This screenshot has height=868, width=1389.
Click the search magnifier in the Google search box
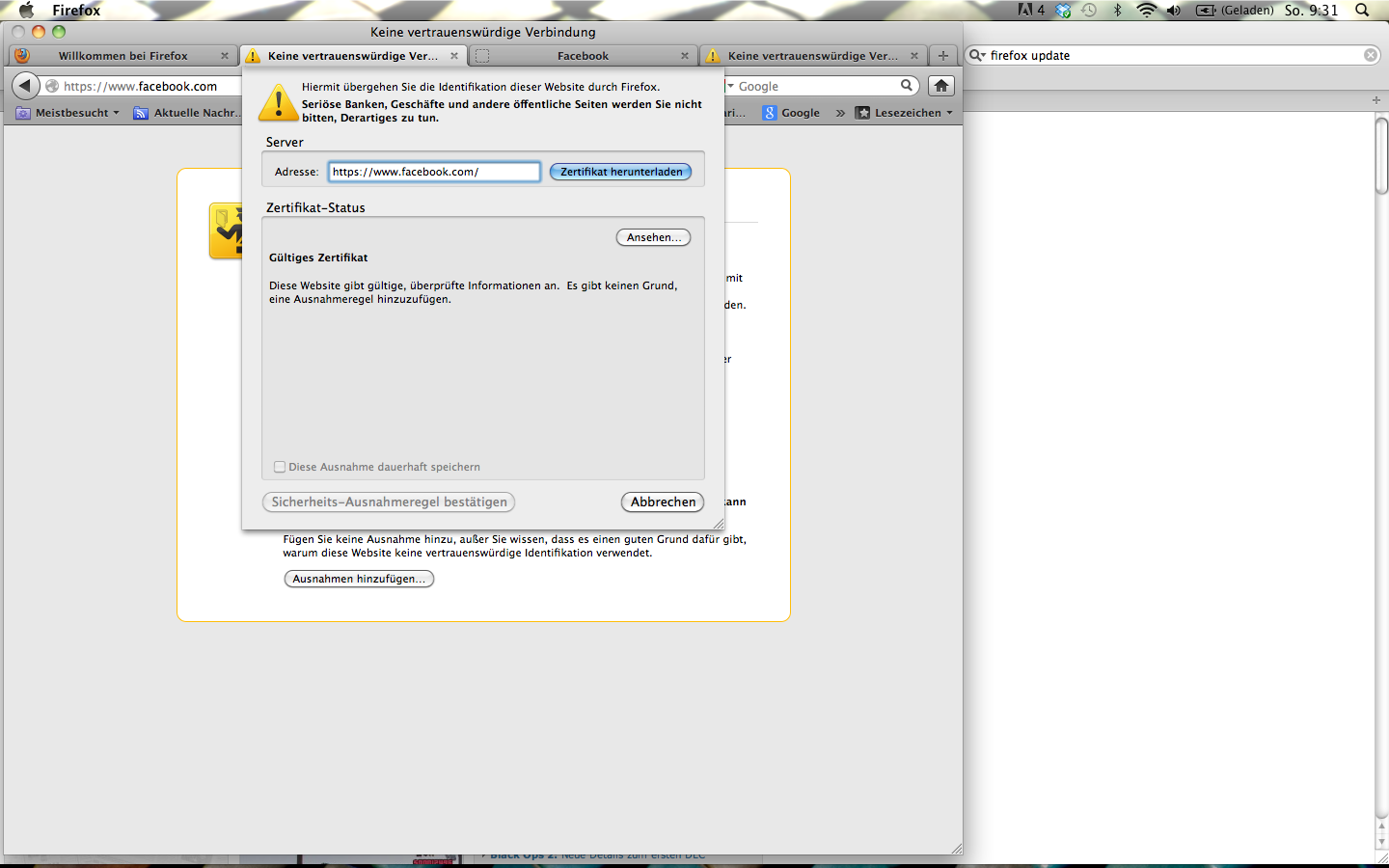[907, 86]
